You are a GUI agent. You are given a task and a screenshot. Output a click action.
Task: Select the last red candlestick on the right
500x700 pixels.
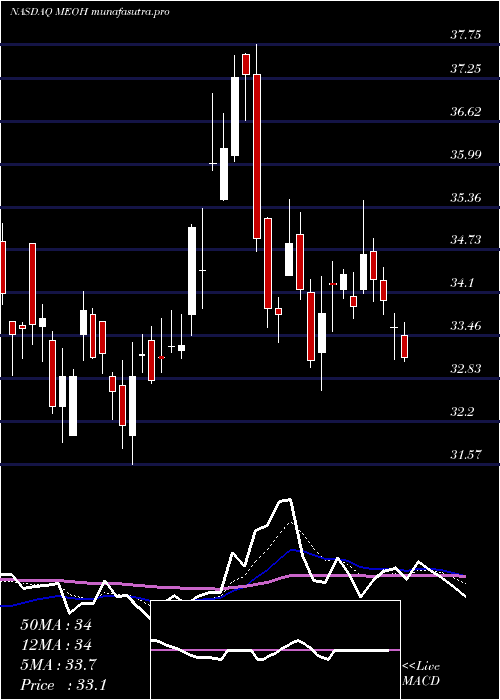click(404, 346)
